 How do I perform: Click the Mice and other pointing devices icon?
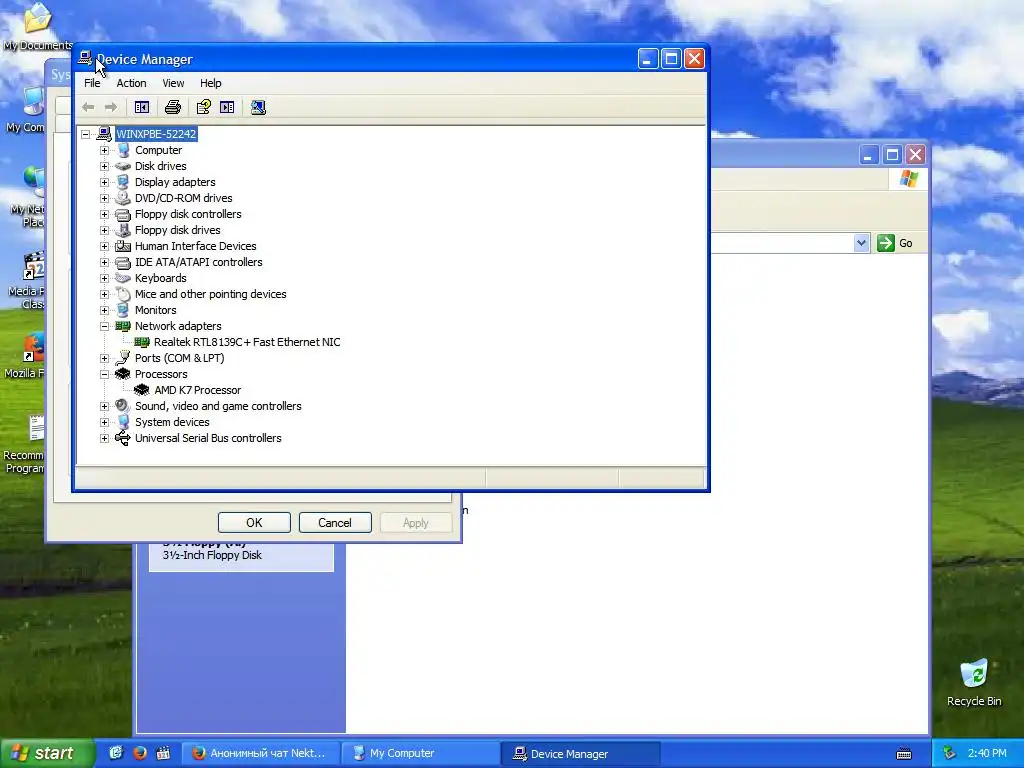pyautogui.click(x=123, y=294)
